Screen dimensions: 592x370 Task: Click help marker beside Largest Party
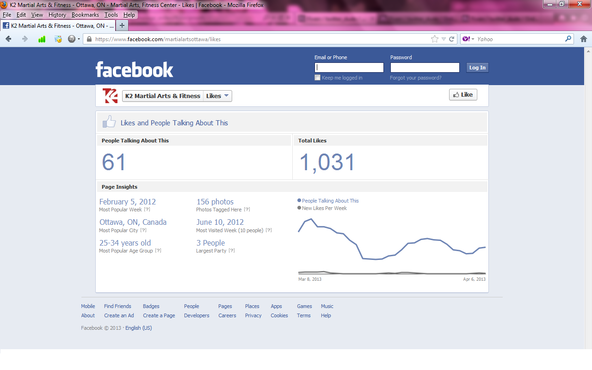click(231, 251)
